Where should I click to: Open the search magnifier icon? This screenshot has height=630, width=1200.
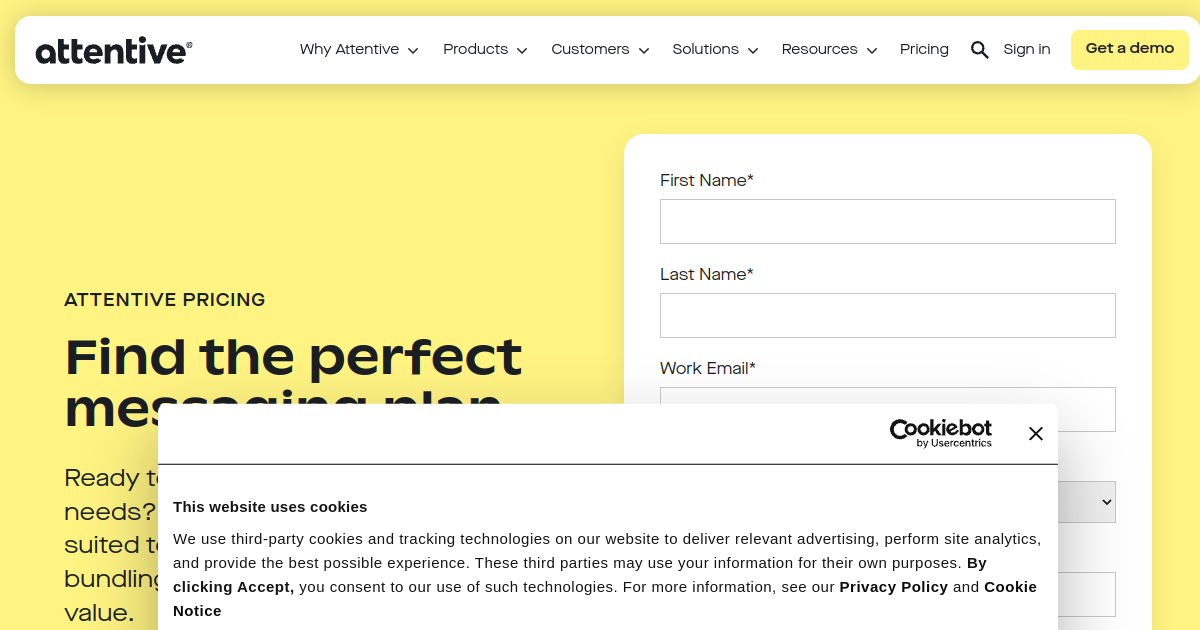980,50
